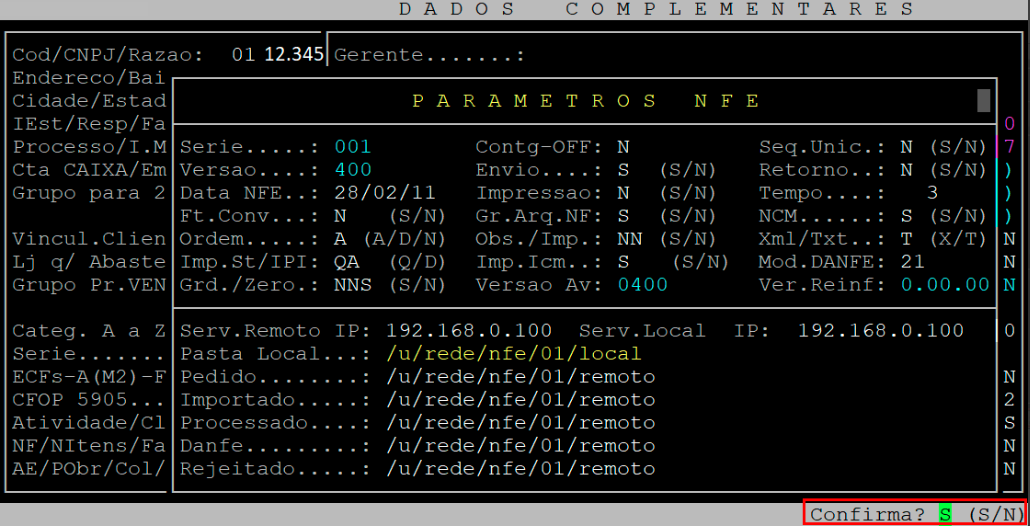The height and width of the screenshot is (526, 1030).
Task: Click the CFOP 5905 label
Action: click(89, 400)
